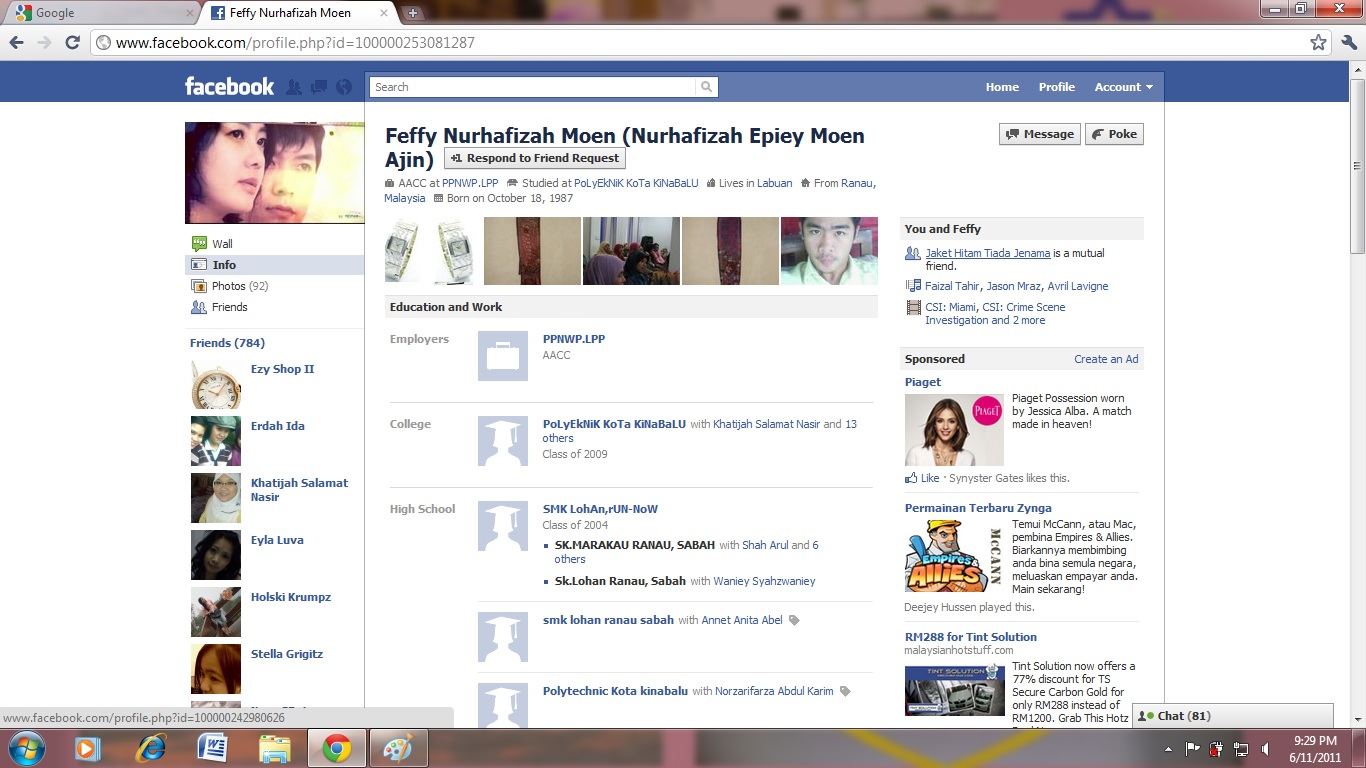Open the watches photo thumbnail
Image resolution: width=1366 pixels, height=768 pixels.
433,251
